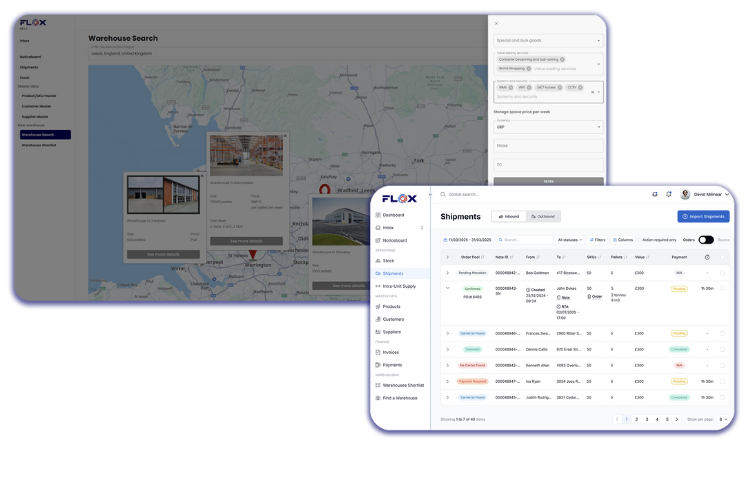750x500 pixels.
Task: Open the All statuses dropdown
Action: (x=570, y=240)
